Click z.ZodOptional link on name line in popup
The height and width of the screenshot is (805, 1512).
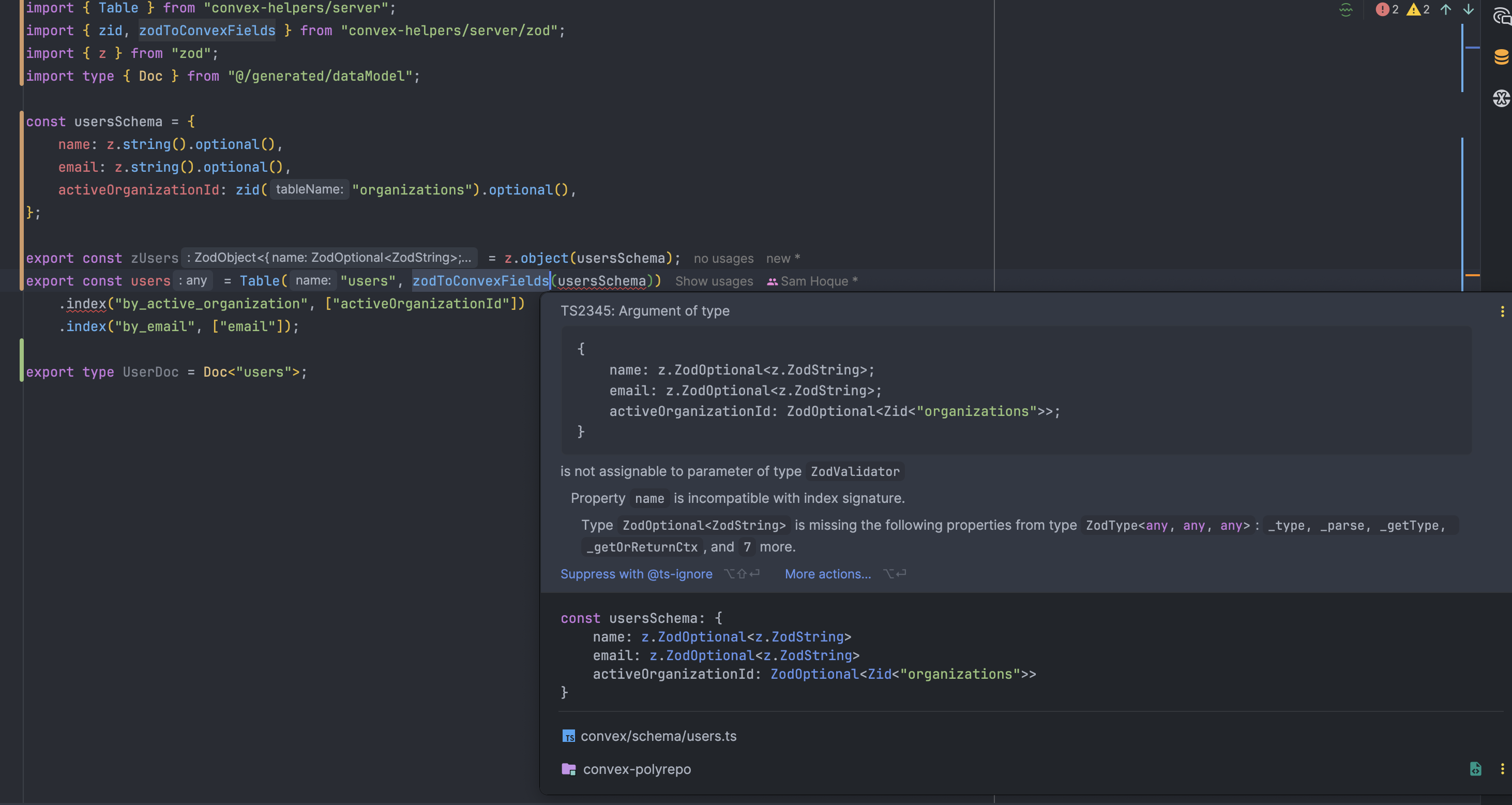(x=693, y=637)
